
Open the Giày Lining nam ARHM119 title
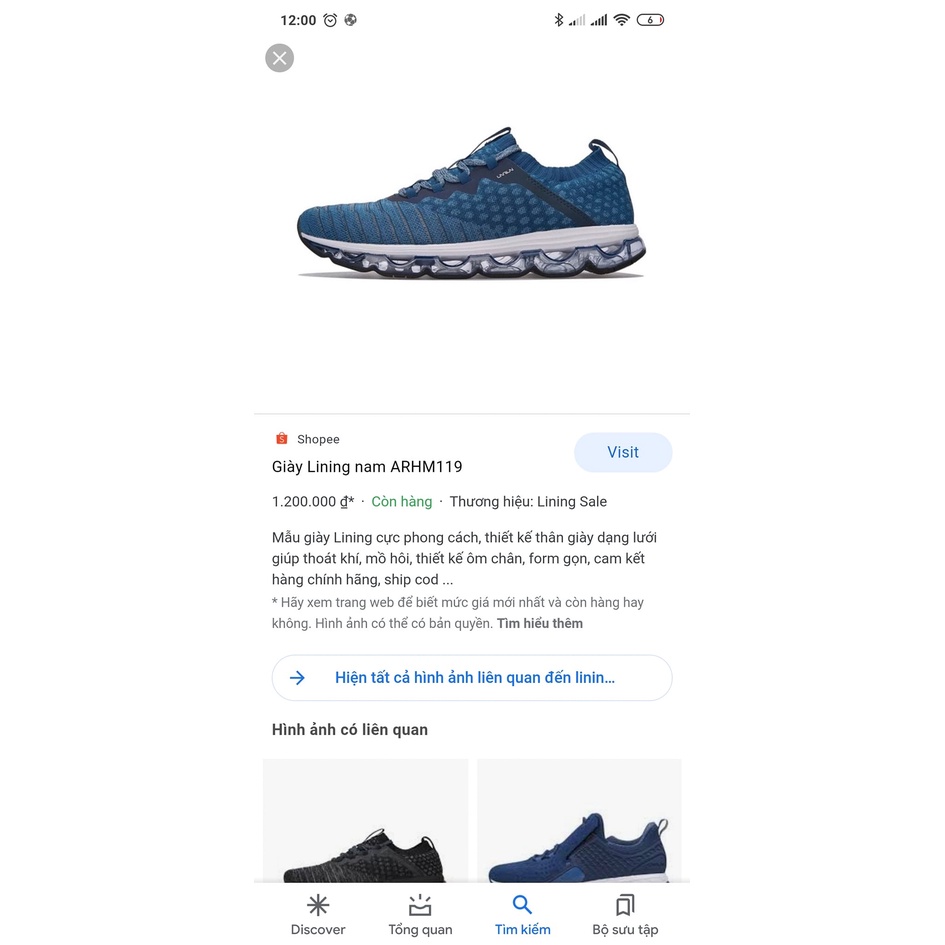click(367, 467)
